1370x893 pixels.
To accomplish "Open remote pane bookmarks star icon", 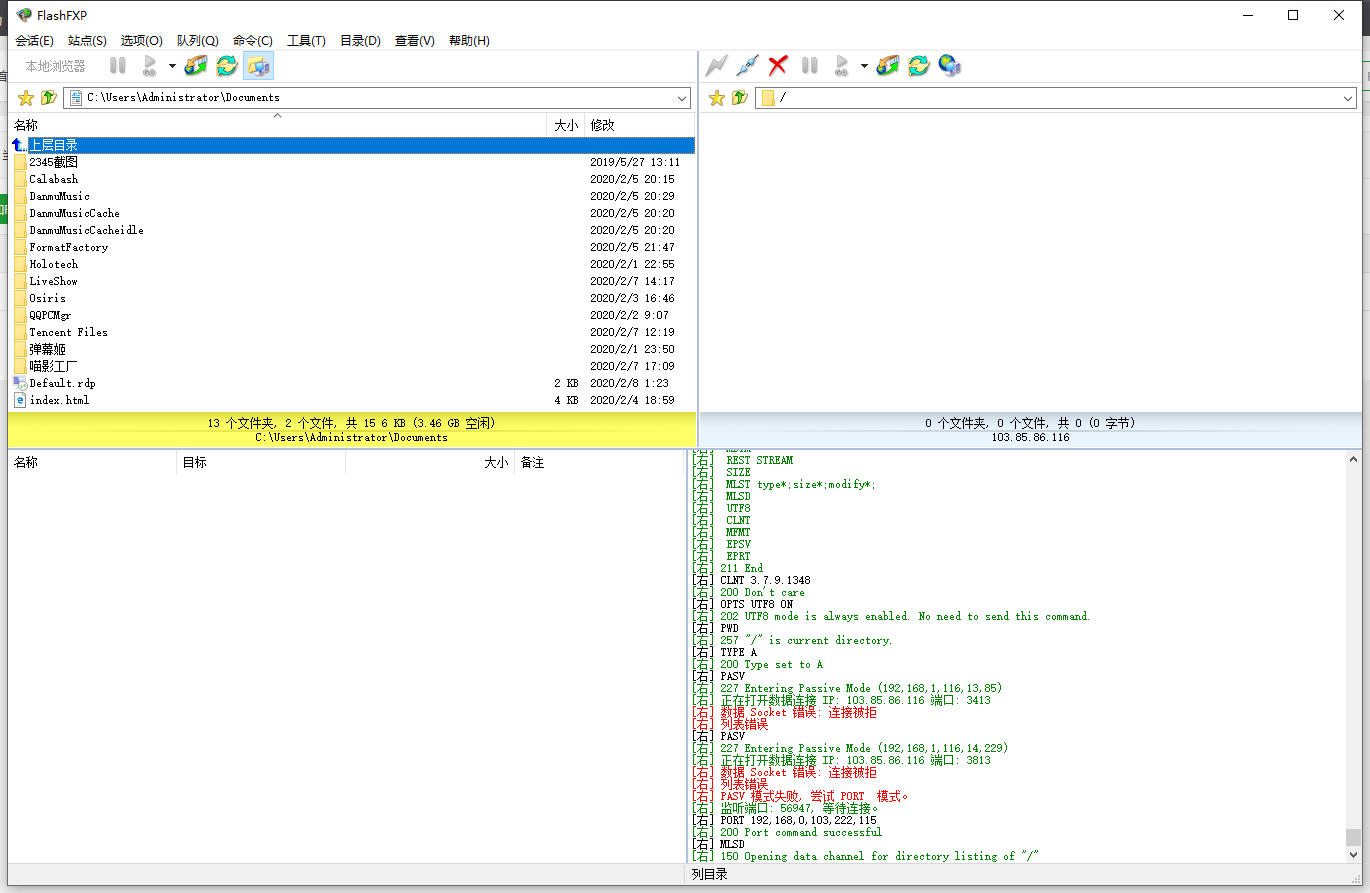I will [x=716, y=98].
